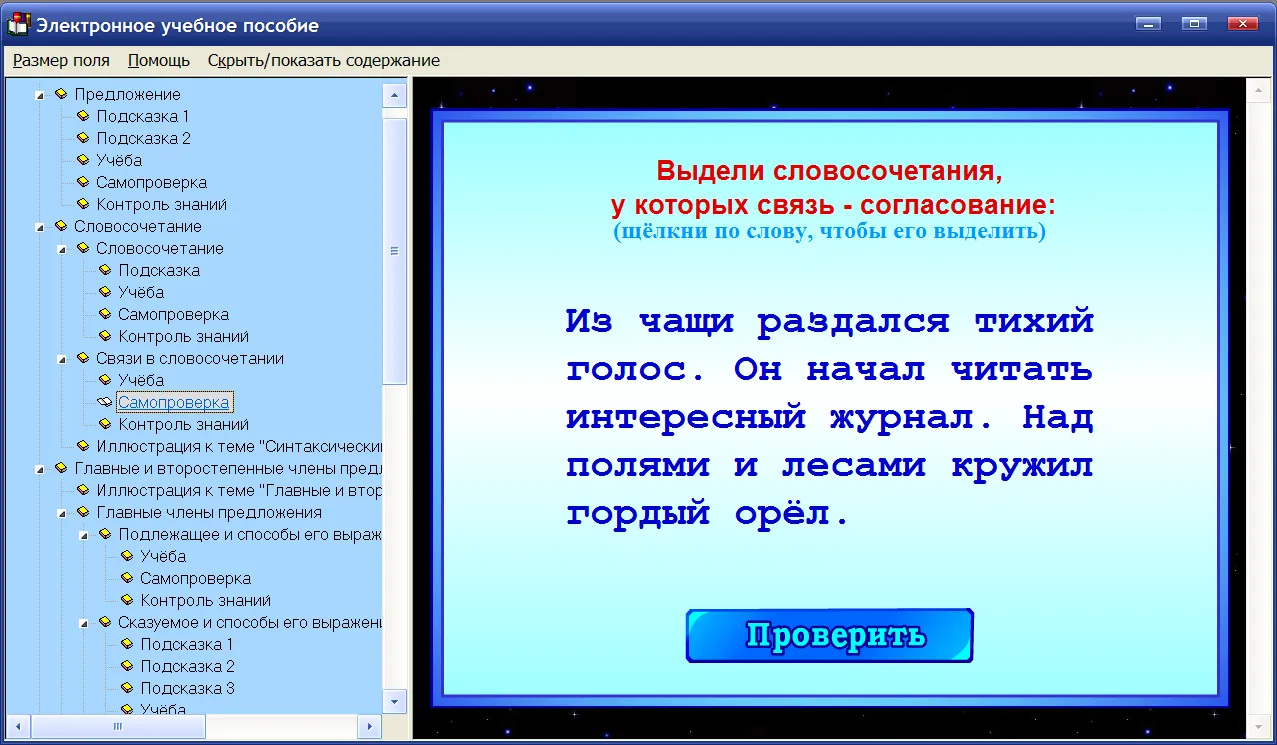Collapse Главные и второстепенные члены node
Viewport: 1277px width, 745px height.
coord(40,469)
